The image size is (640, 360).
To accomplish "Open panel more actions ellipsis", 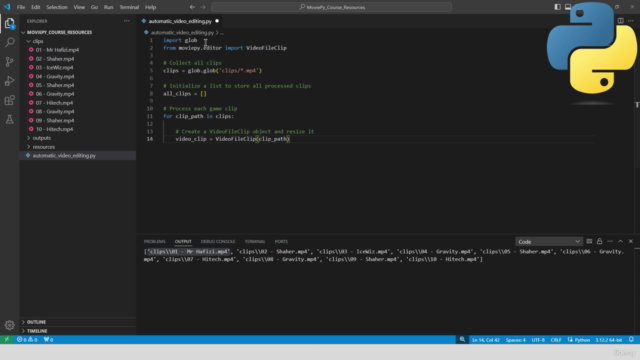I will [x=610, y=241].
